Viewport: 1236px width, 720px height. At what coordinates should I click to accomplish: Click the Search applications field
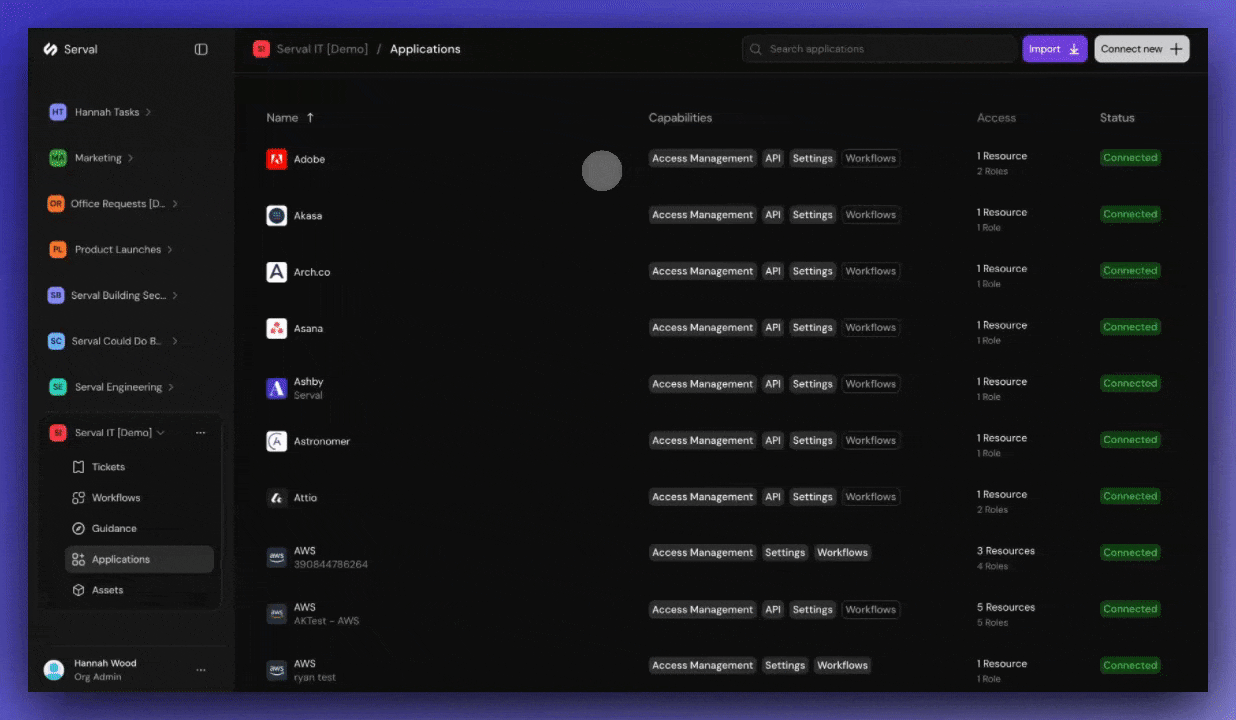point(878,48)
